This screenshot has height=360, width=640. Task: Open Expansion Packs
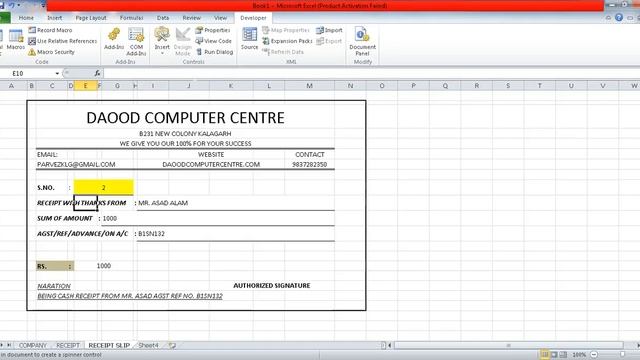pos(287,41)
